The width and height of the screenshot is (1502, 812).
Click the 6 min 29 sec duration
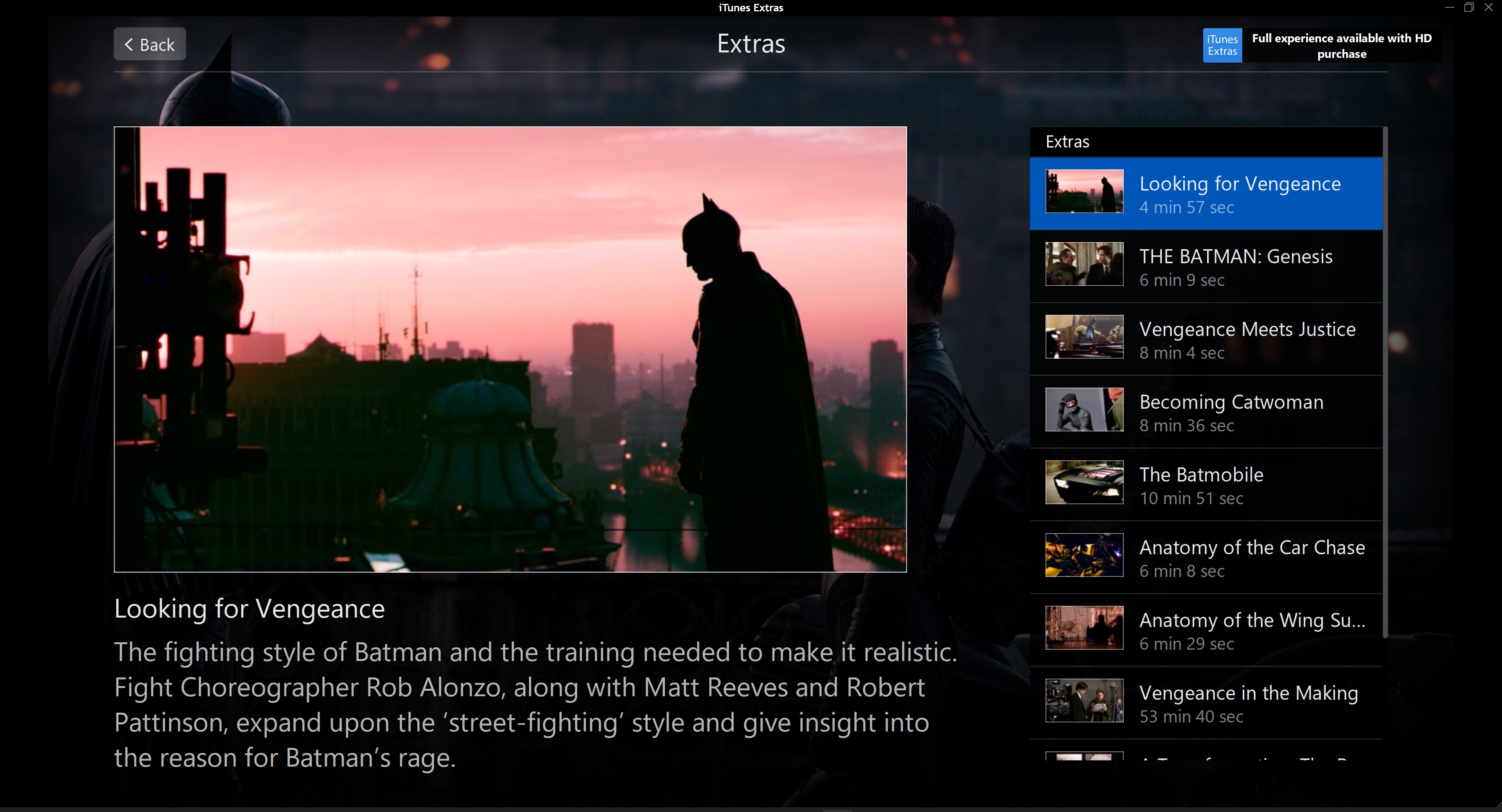(x=1187, y=644)
